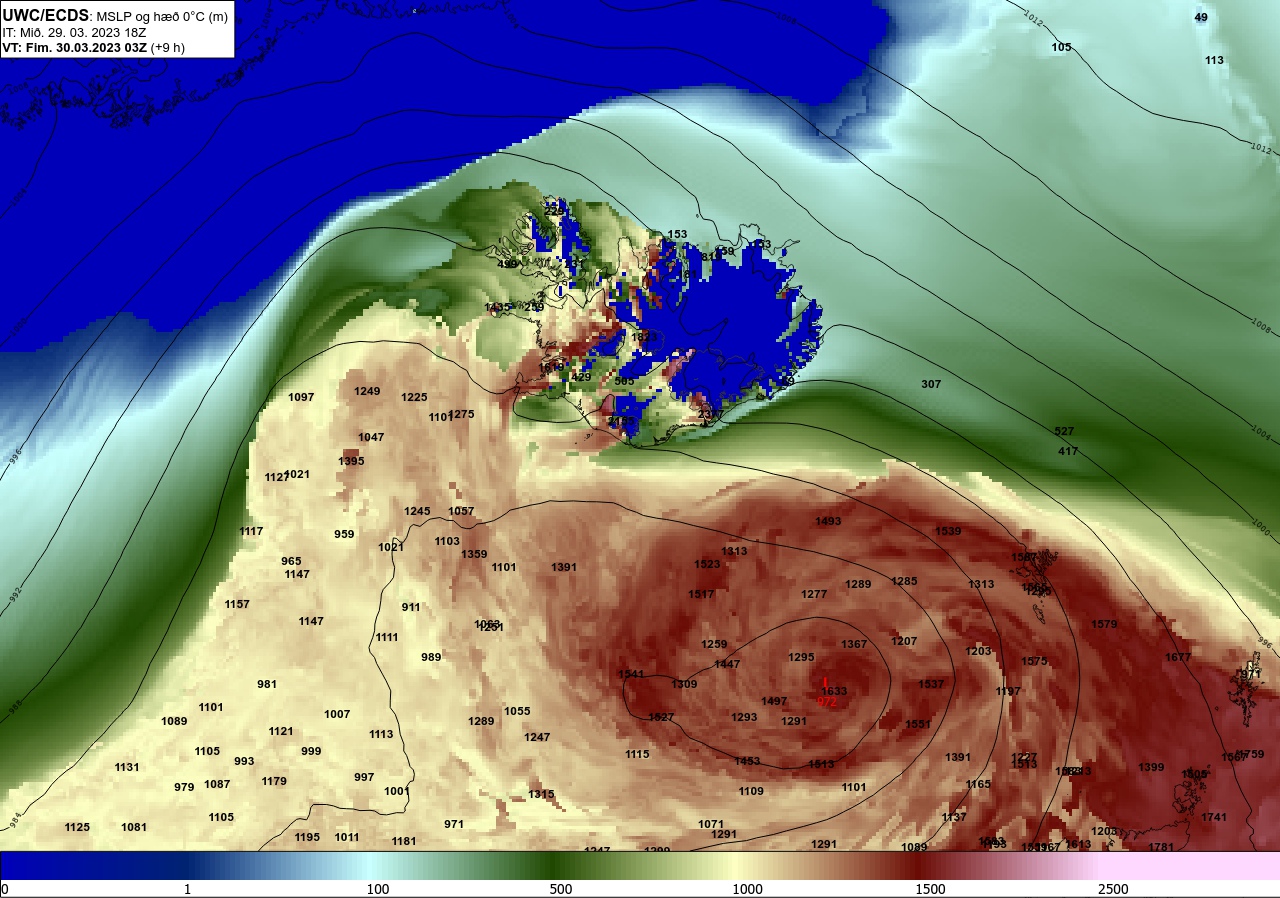Click the map value '1259'
This screenshot has width=1280, height=898.
(714, 644)
